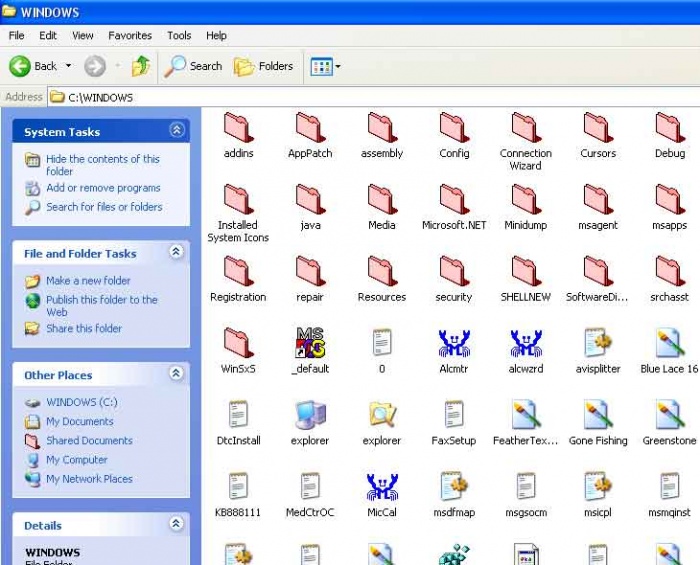Open the View menu
700x565 pixels.
point(83,36)
